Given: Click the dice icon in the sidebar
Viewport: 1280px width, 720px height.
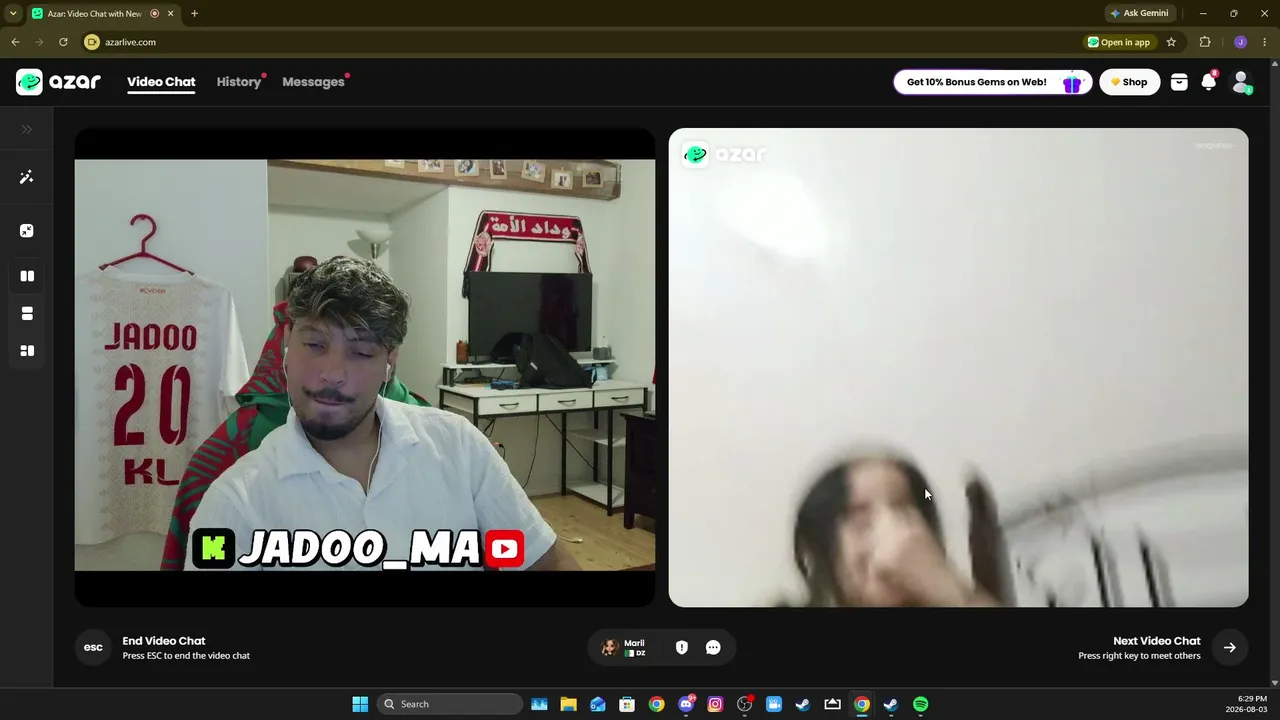Looking at the screenshot, I should coord(27,231).
